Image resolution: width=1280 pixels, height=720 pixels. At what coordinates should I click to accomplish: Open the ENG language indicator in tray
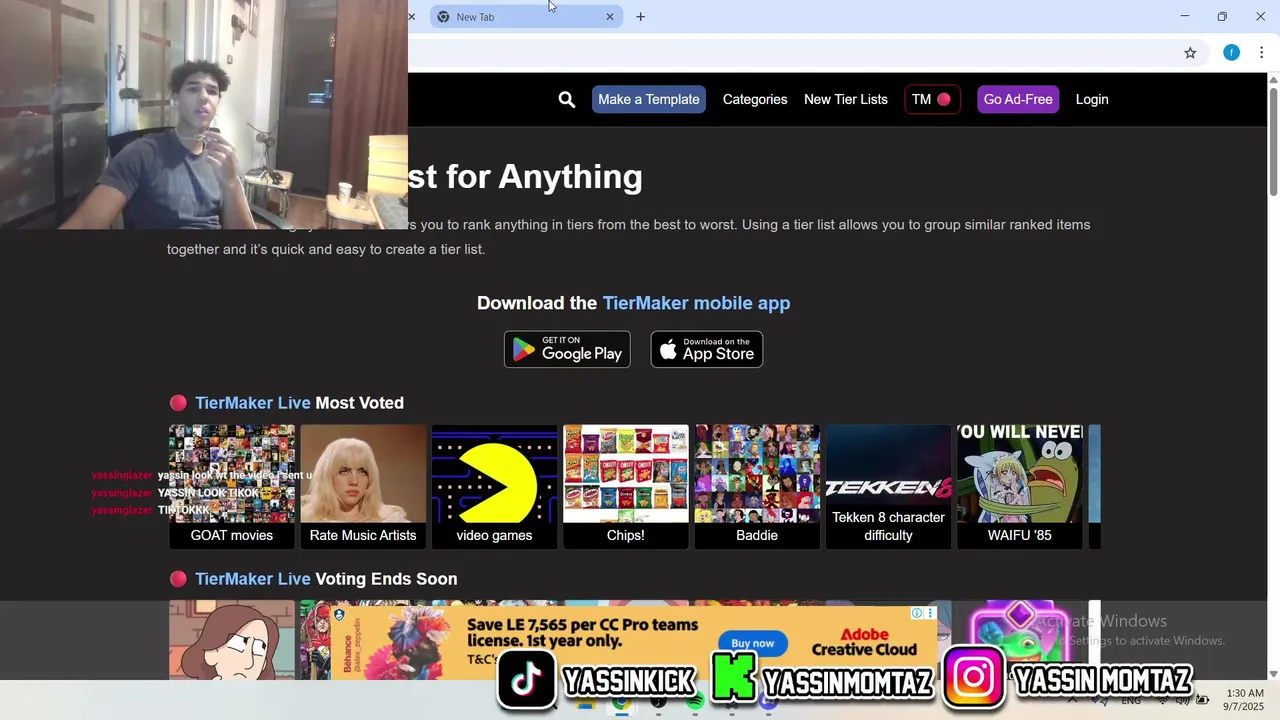click(x=1131, y=702)
